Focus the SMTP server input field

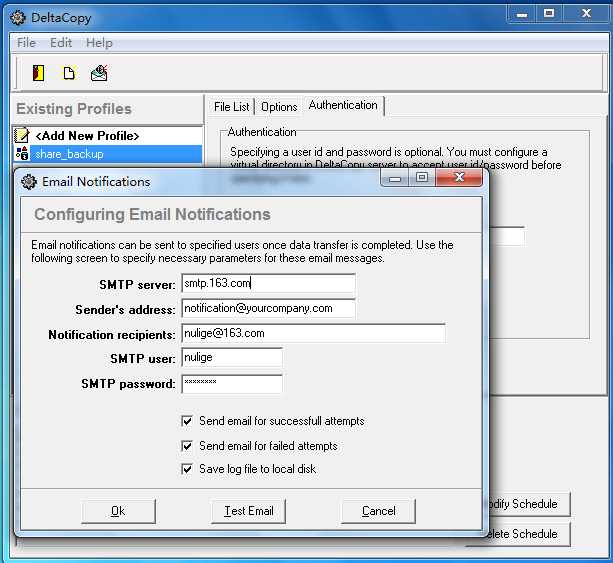click(268, 283)
